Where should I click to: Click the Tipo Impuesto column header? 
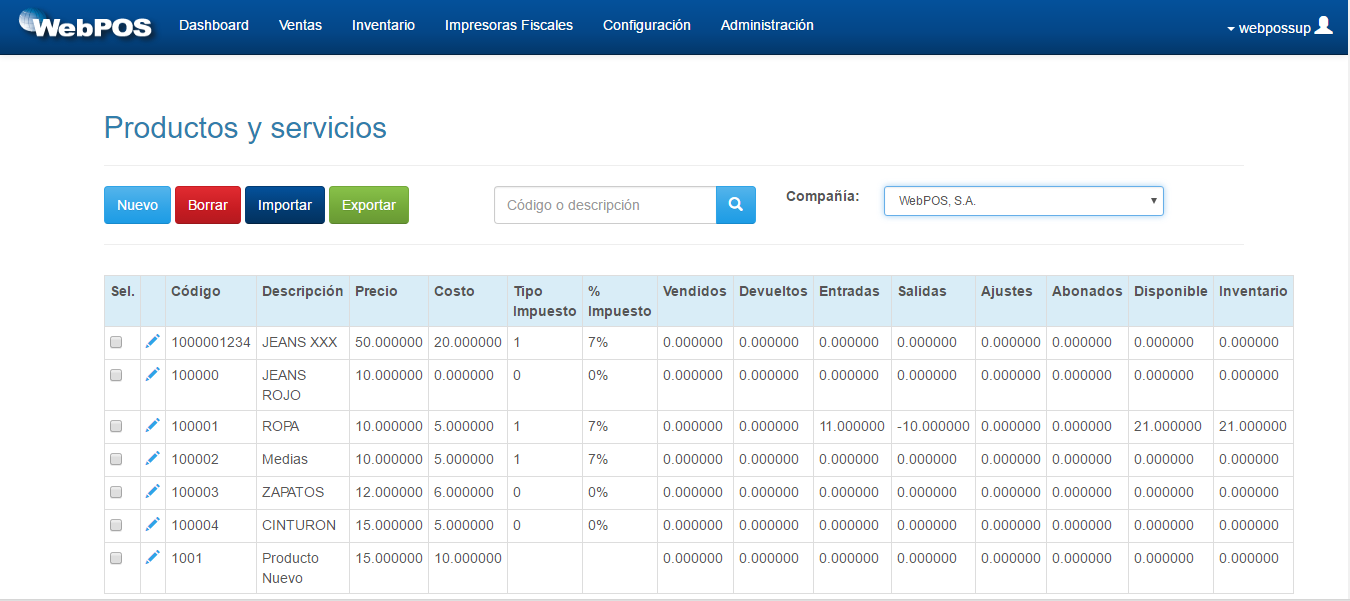pyautogui.click(x=545, y=301)
